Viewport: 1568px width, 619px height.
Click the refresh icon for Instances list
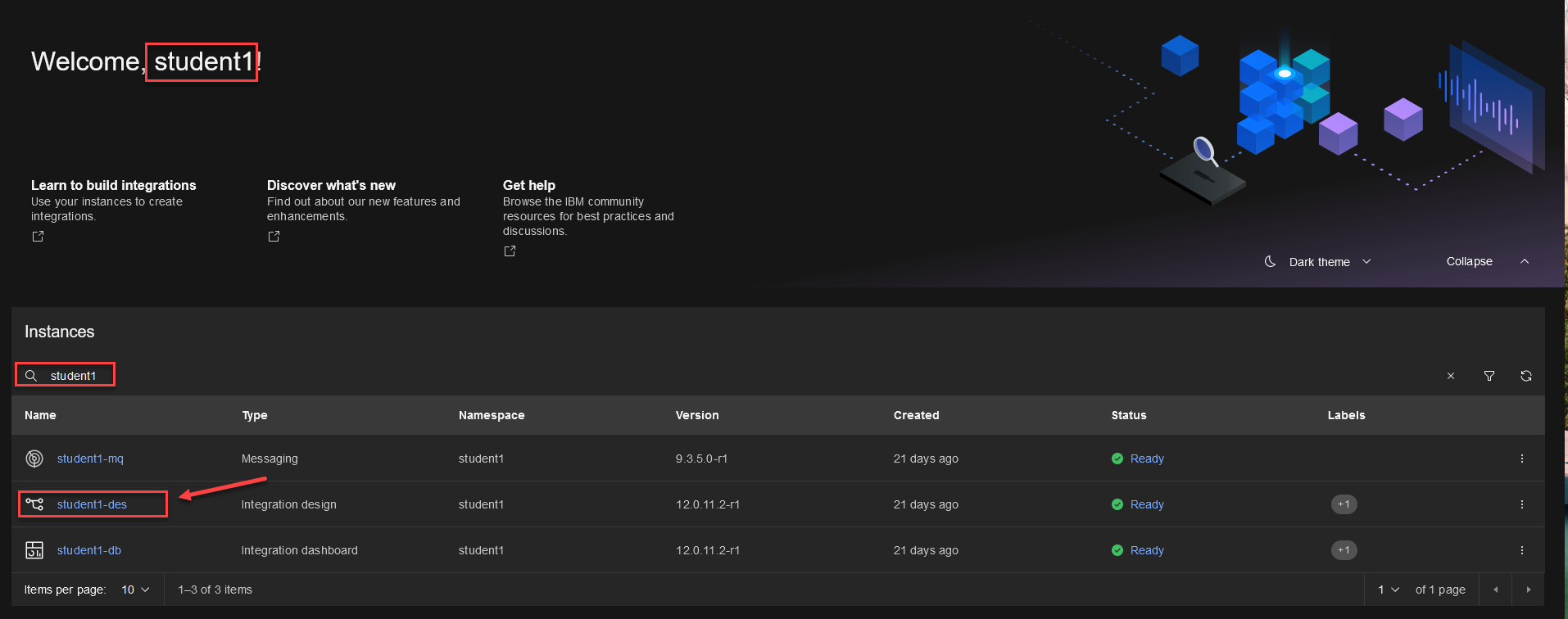click(x=1525, y=376)
